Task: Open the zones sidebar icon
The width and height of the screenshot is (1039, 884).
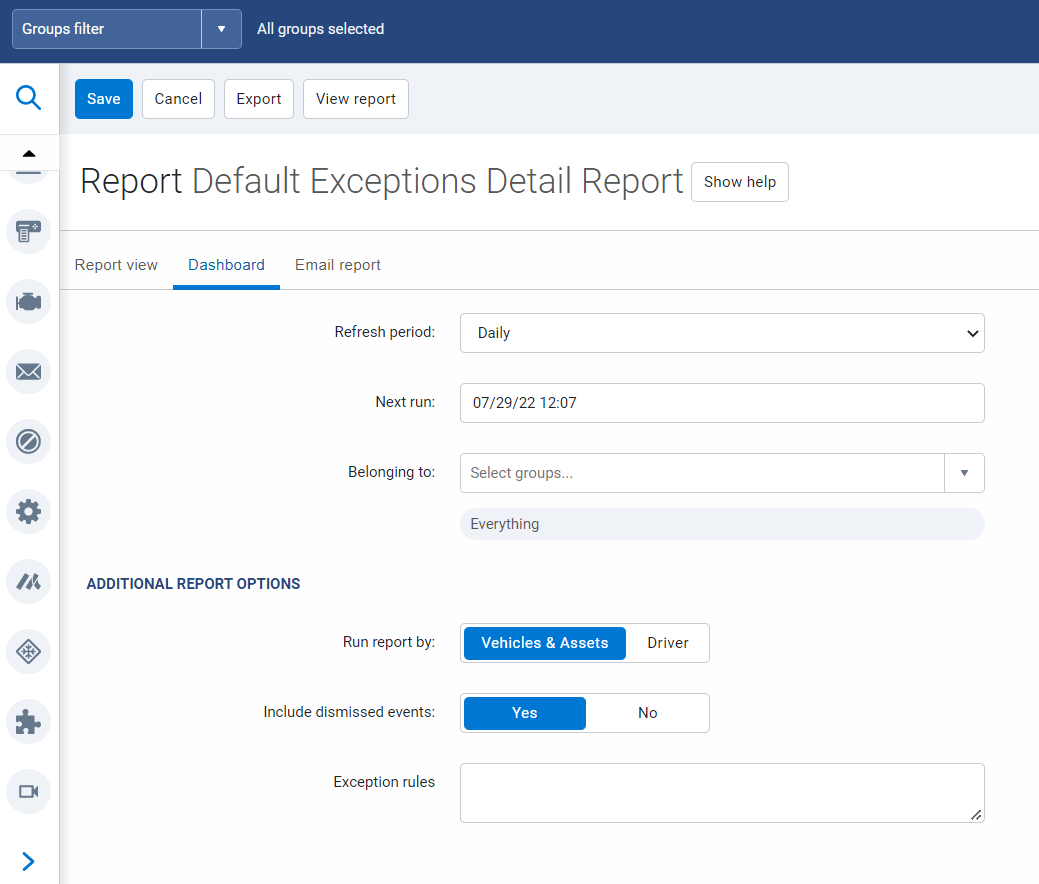Action: point(27,651)
